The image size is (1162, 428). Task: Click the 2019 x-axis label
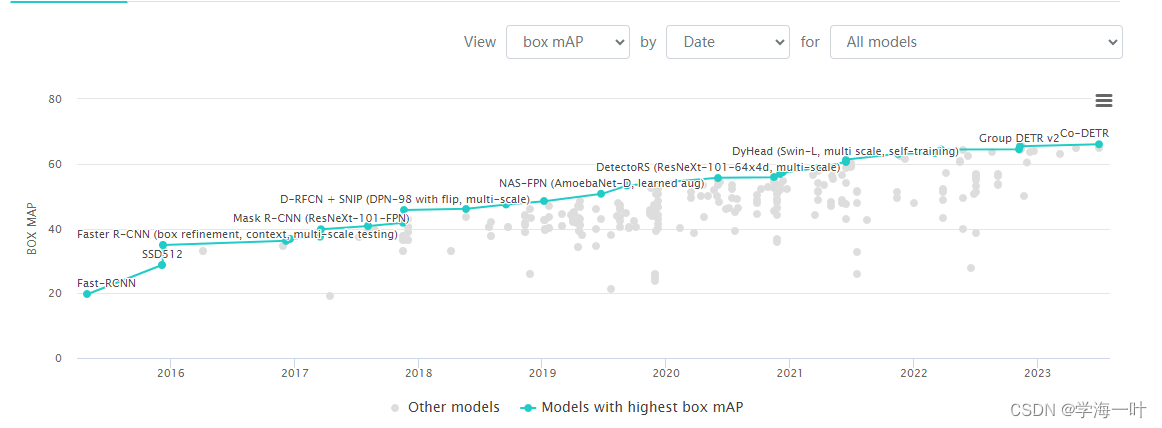coord(542,373)
